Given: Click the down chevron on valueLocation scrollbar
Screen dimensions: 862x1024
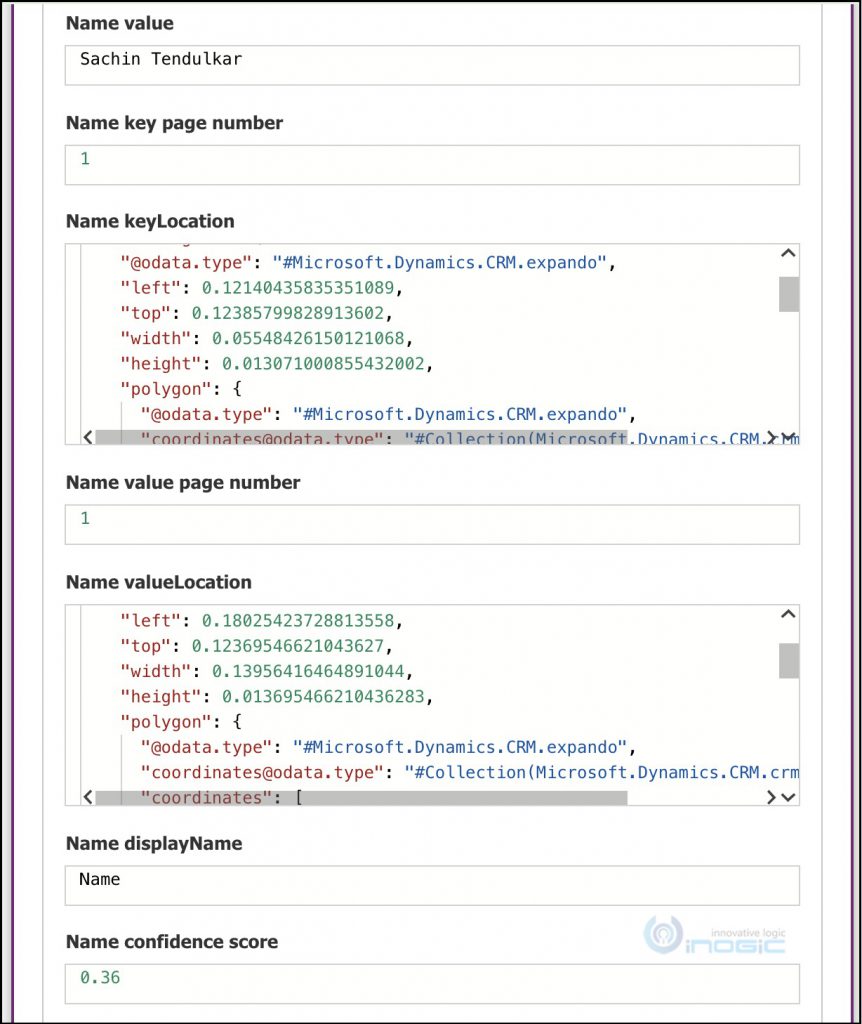Looking at the screenshot, I should point(788,796).
